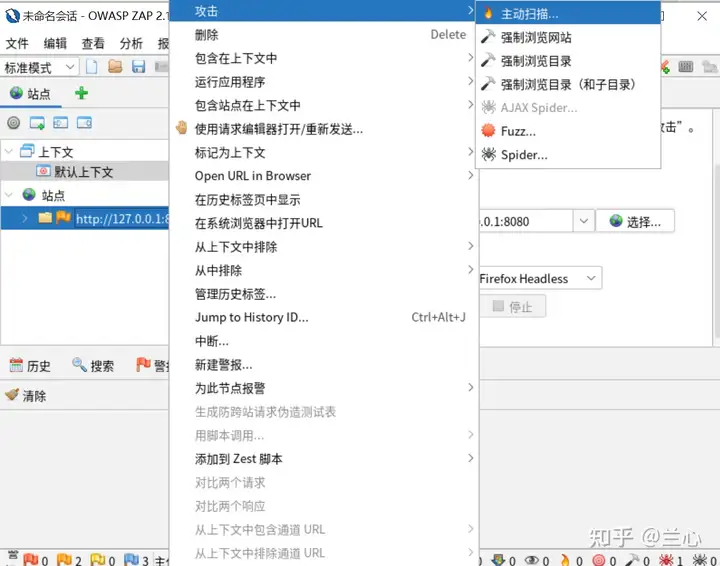720x566 pixels.
Task: Click the hammer icon for 强制浏览网站
Action: click(x=488, y=37)
